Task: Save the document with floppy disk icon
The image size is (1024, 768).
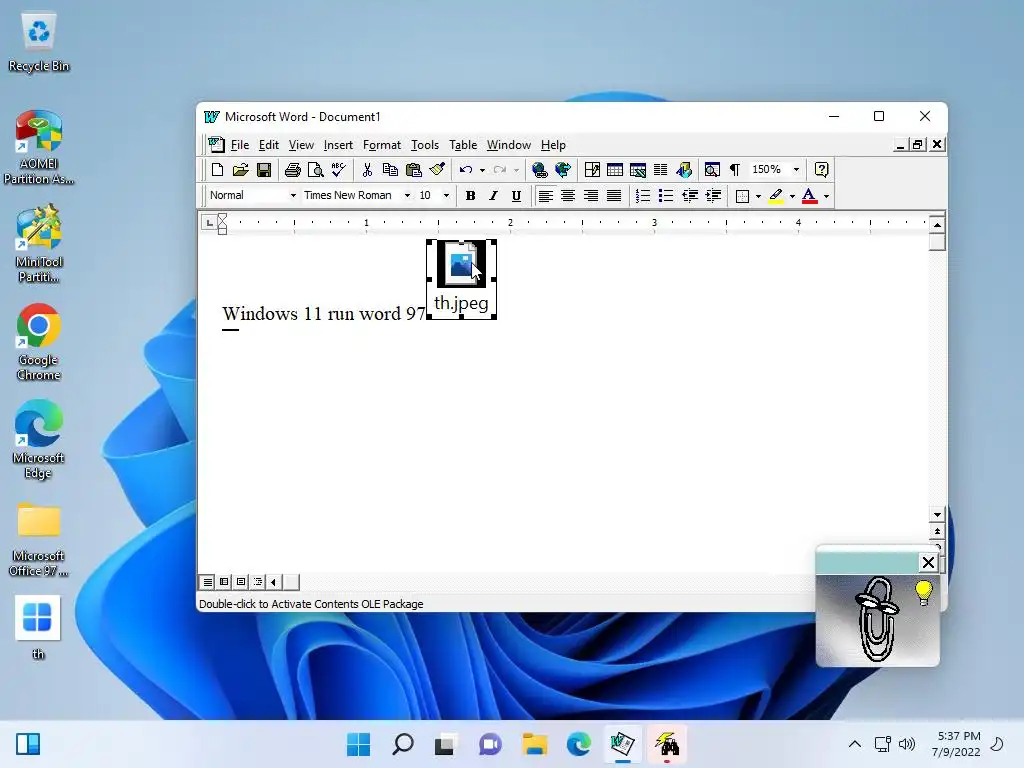Action: tap(264, 170)
